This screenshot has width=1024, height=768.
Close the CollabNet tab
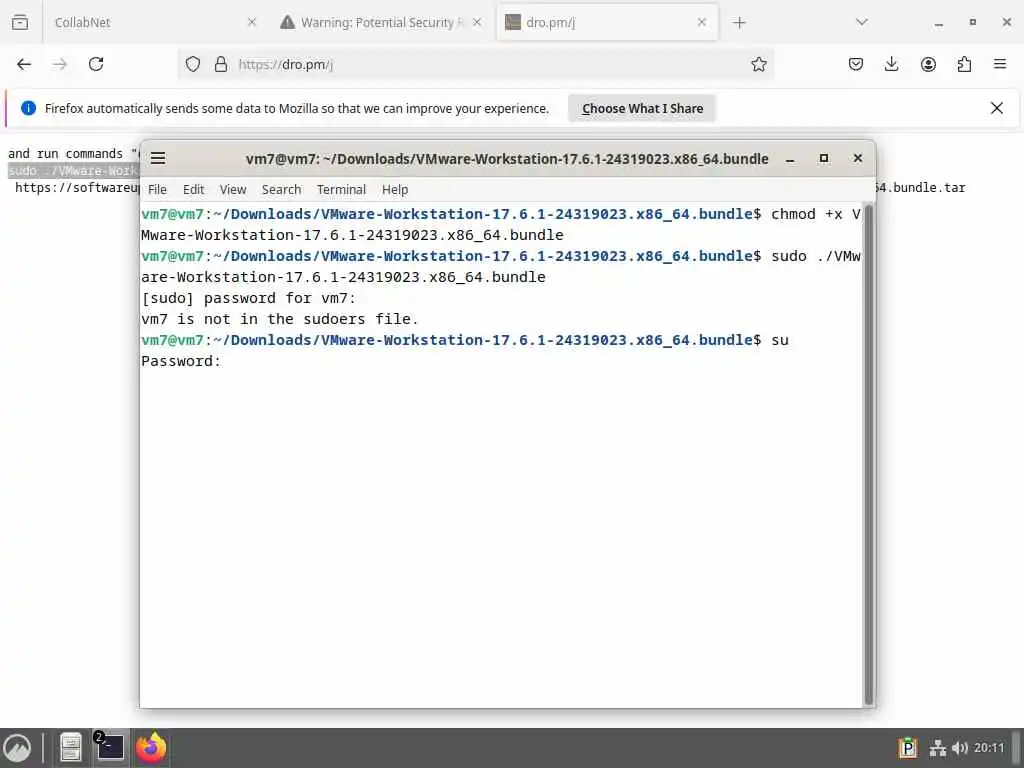pyautogui.click(x=252, y=22)
